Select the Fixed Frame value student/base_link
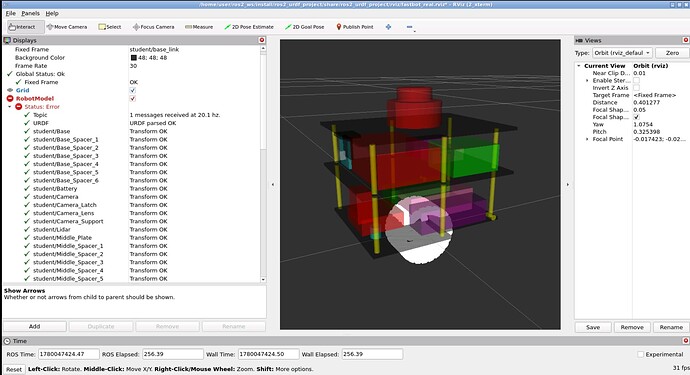 pyautogui.click(x=154, y=49)
